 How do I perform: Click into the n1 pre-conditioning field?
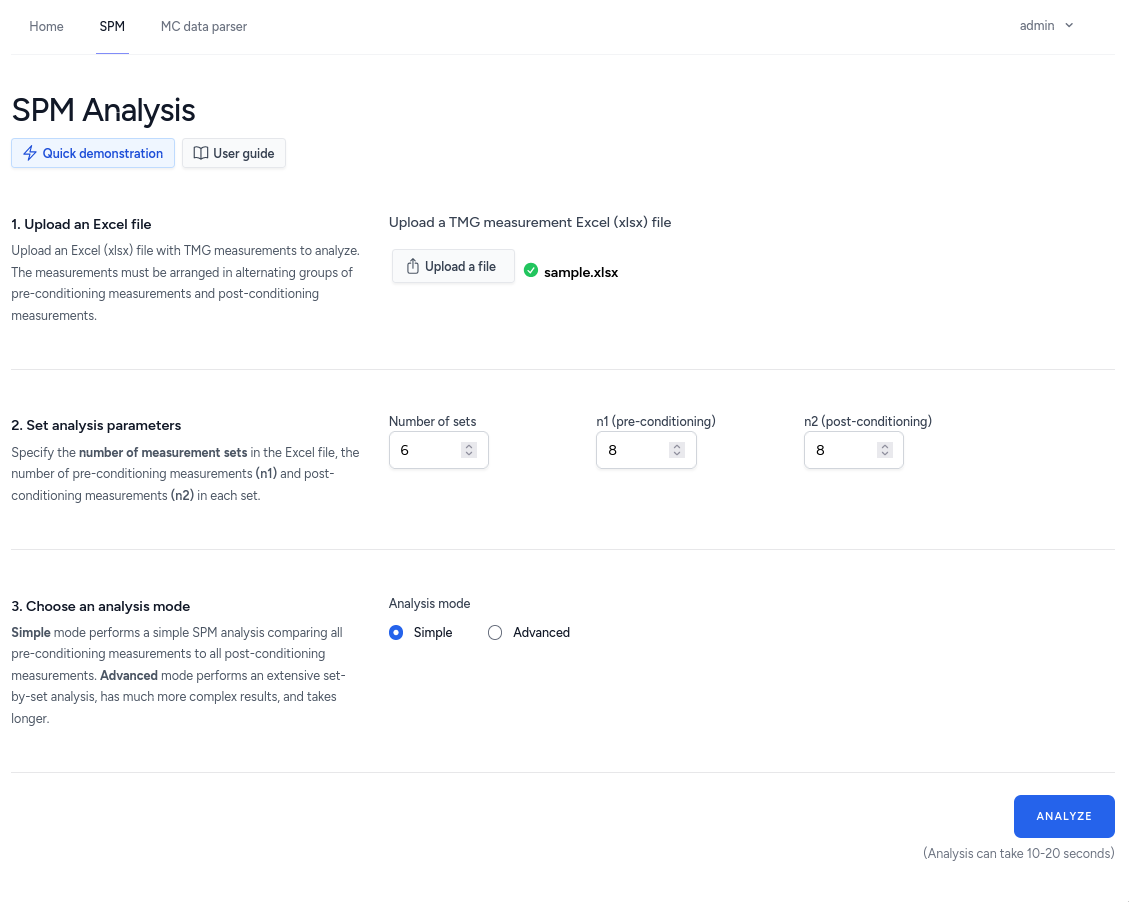coord(633,450)
